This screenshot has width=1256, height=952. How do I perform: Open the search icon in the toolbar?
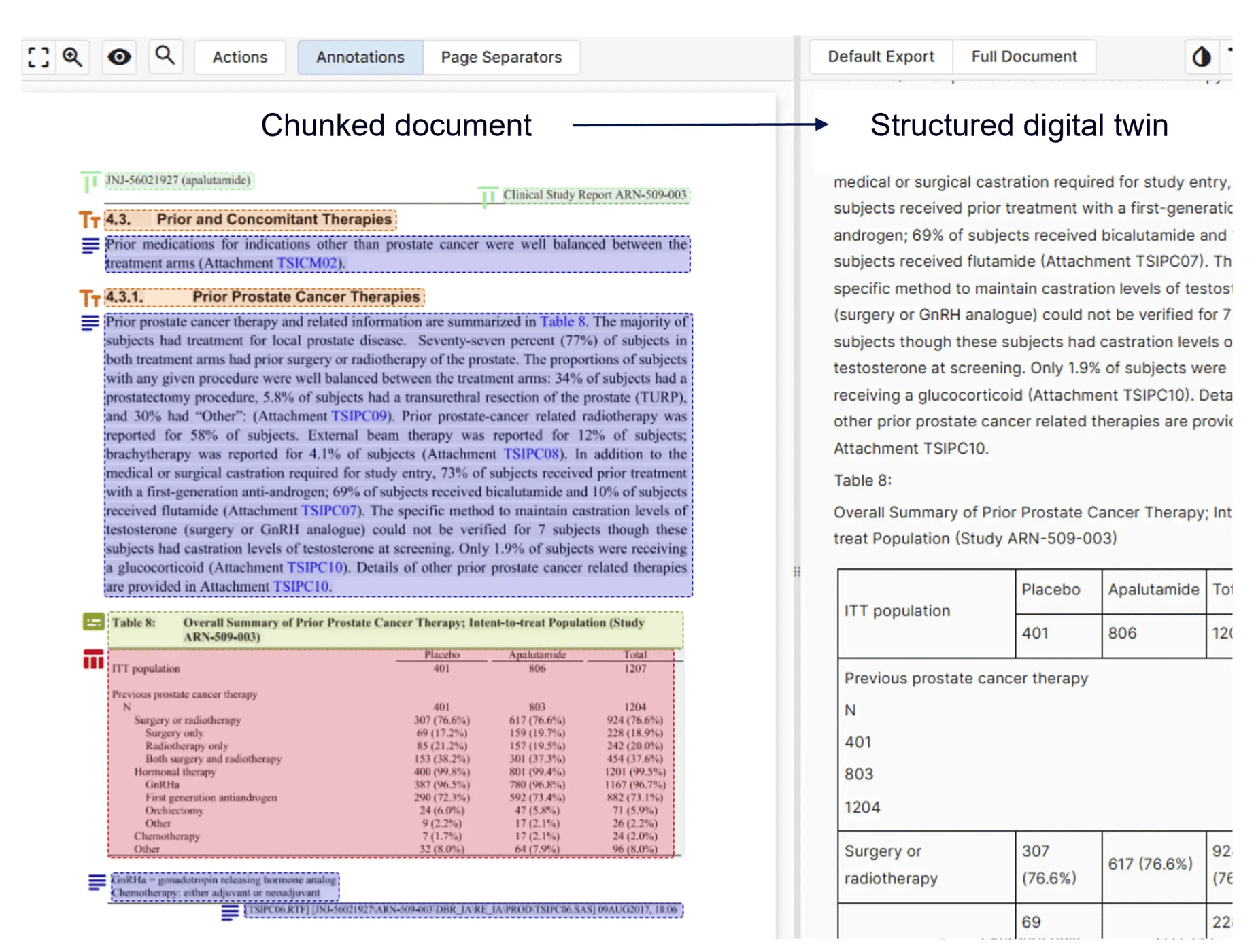coord(165,57)
